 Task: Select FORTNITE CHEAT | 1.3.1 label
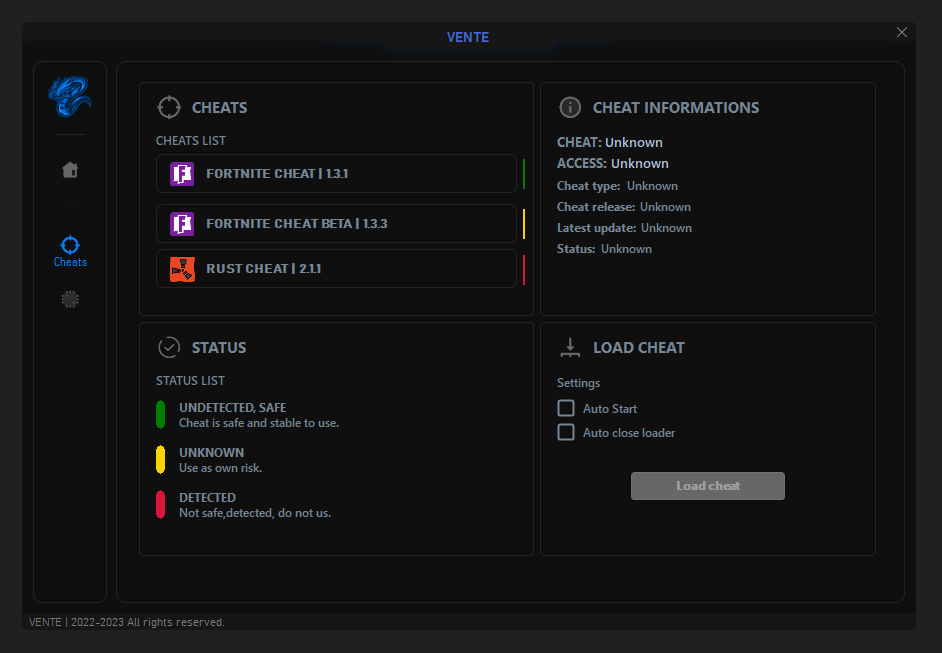pos(277,174)
